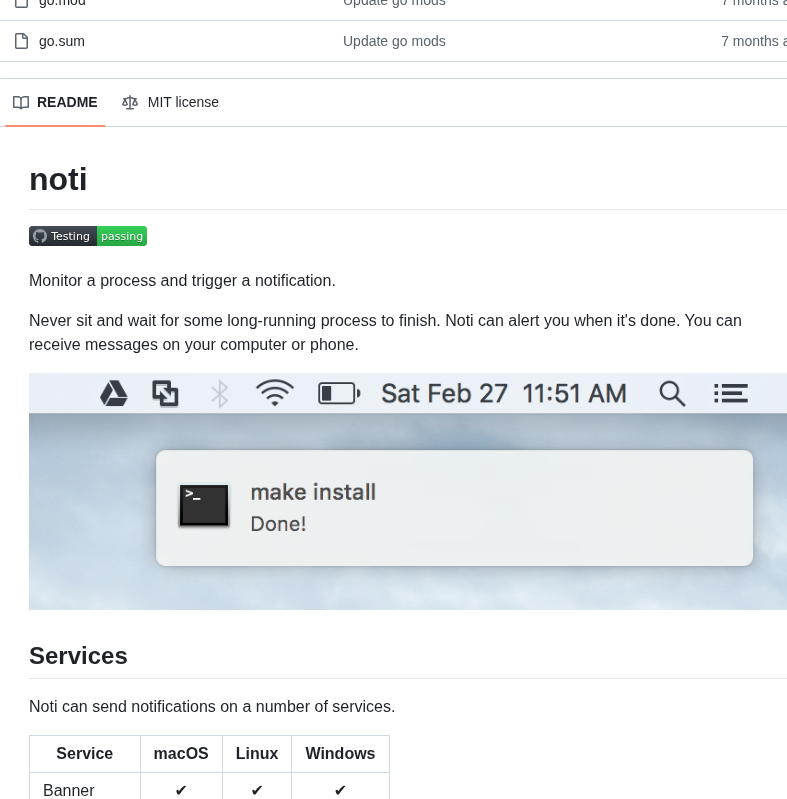
Task: Click the Google Drive icon in screenshot
Action: coord(114,393)
